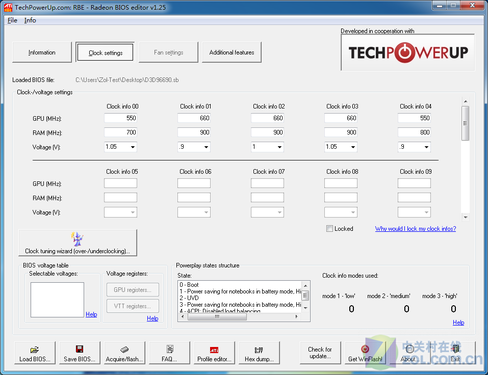Click the RAM MHz field for Clock info 02
The width and height of the screenshot is (488, 375).
tap(267, 132)
